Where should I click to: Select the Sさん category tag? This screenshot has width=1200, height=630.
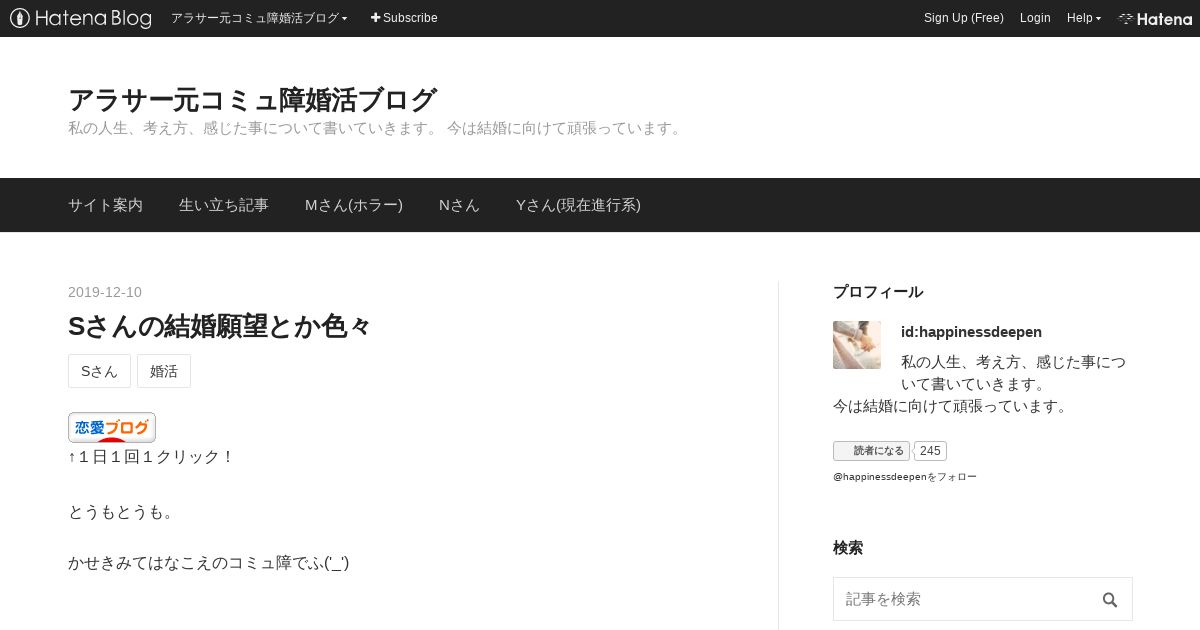click(99, 371)
